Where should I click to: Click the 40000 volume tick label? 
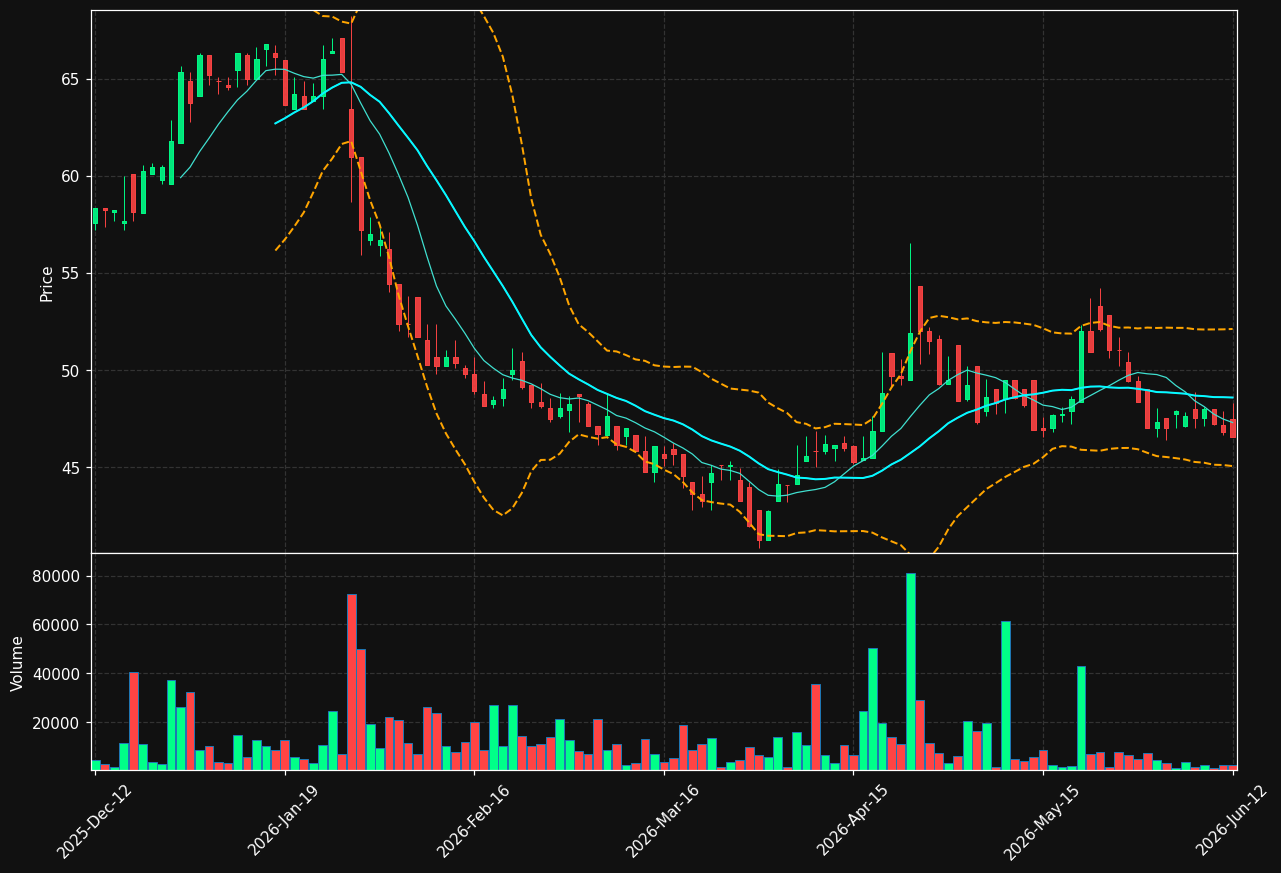(x=57, y=674)
